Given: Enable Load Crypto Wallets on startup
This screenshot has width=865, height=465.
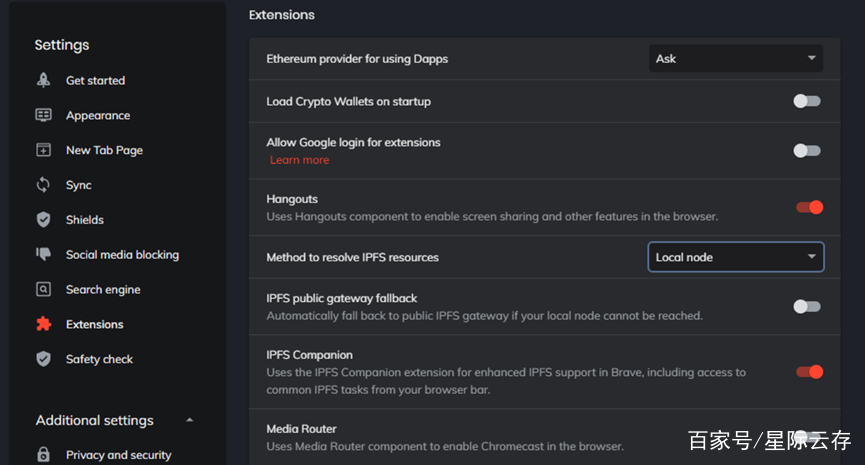Looking at the screenshot, I should click(807, 101).
